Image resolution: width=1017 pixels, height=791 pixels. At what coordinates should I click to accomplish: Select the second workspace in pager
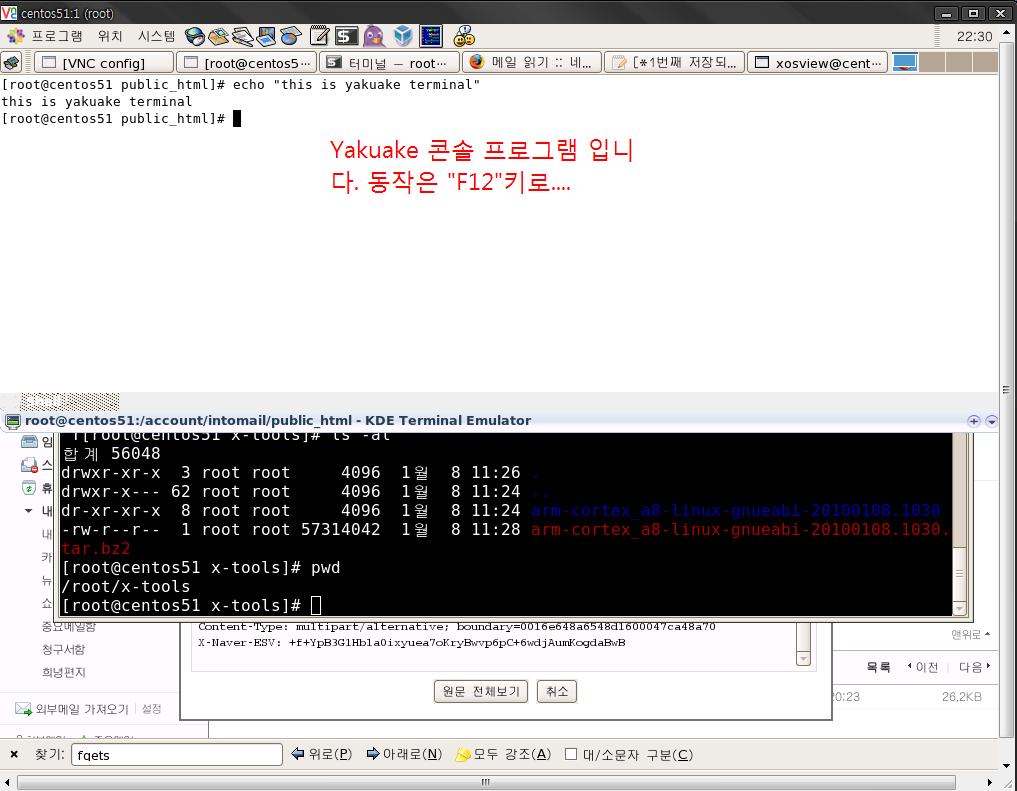coord(932,62)
